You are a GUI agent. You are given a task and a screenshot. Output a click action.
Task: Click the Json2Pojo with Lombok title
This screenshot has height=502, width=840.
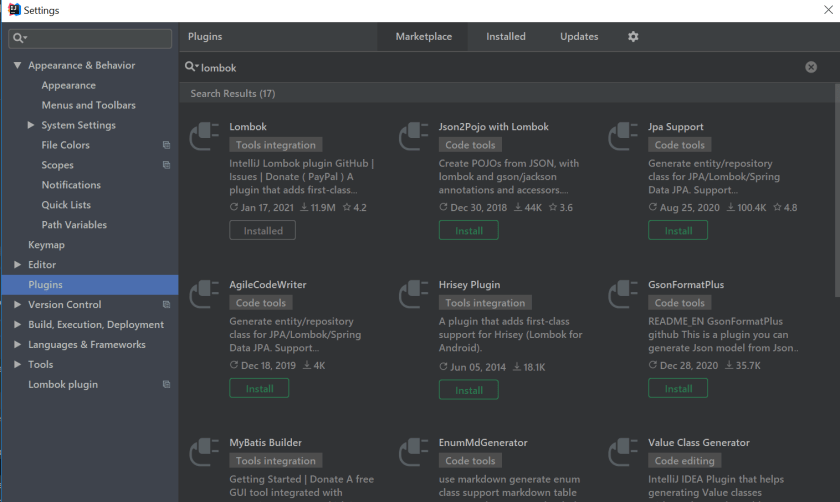click(x=493, y=126)
